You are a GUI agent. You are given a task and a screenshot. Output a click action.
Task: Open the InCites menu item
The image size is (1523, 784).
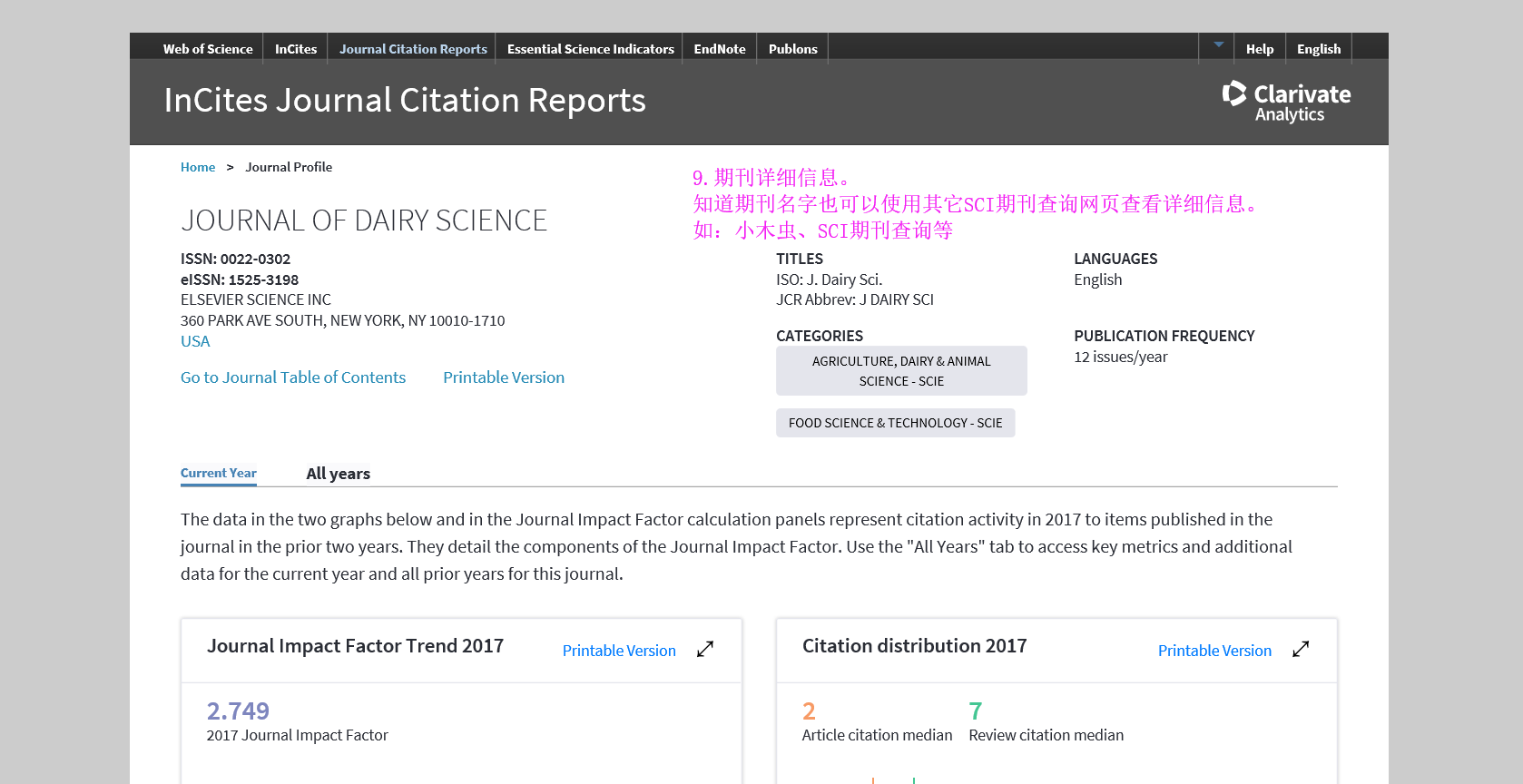point(296,49)
